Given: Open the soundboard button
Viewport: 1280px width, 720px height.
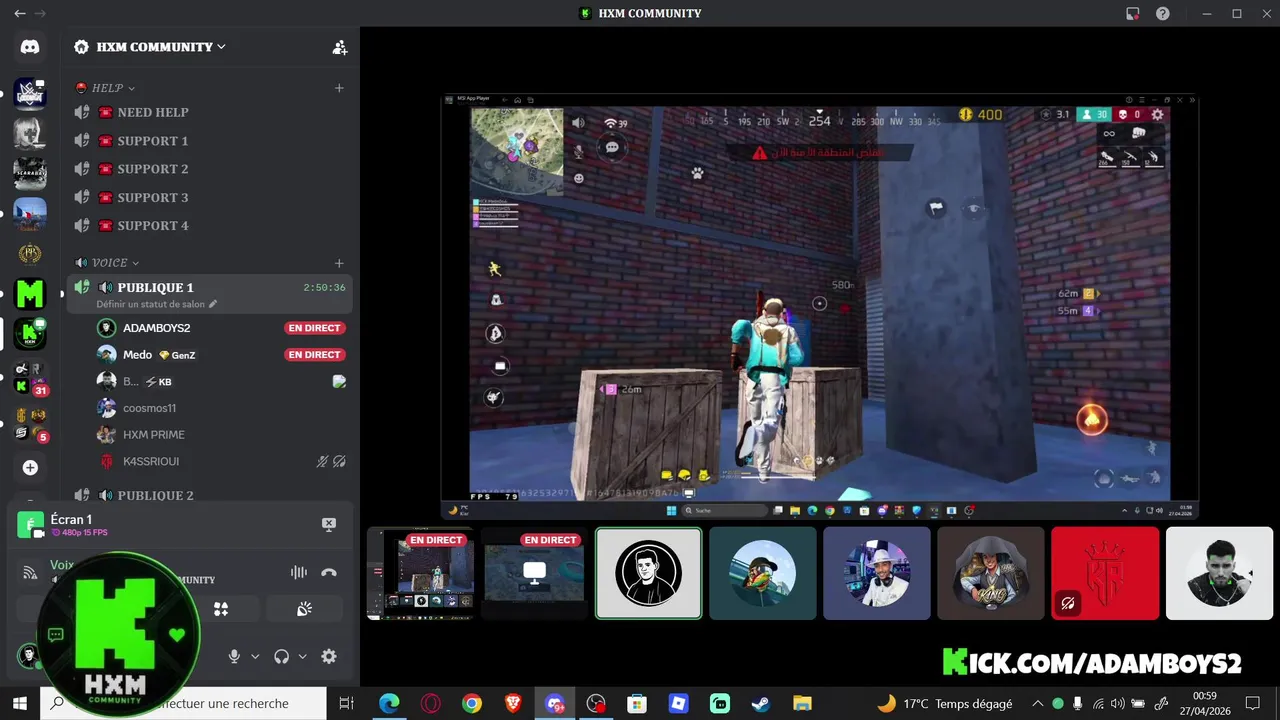Looking at the screenshot, I should coord(304,609).
